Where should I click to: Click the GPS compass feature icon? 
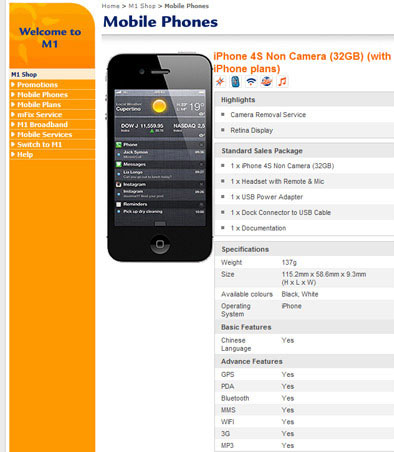(220, 81)
